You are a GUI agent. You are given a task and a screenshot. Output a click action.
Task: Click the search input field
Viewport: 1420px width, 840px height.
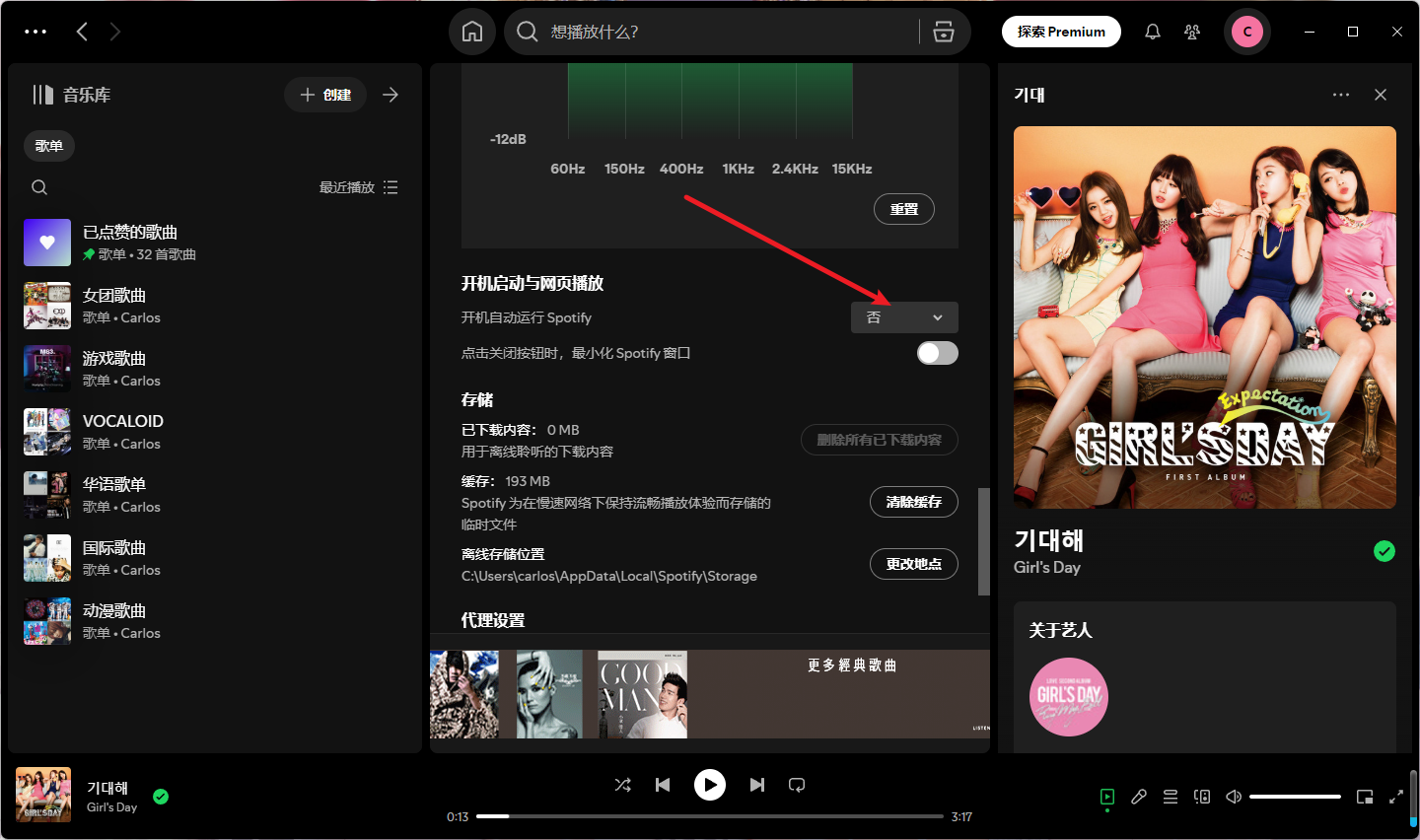[730, 32]
